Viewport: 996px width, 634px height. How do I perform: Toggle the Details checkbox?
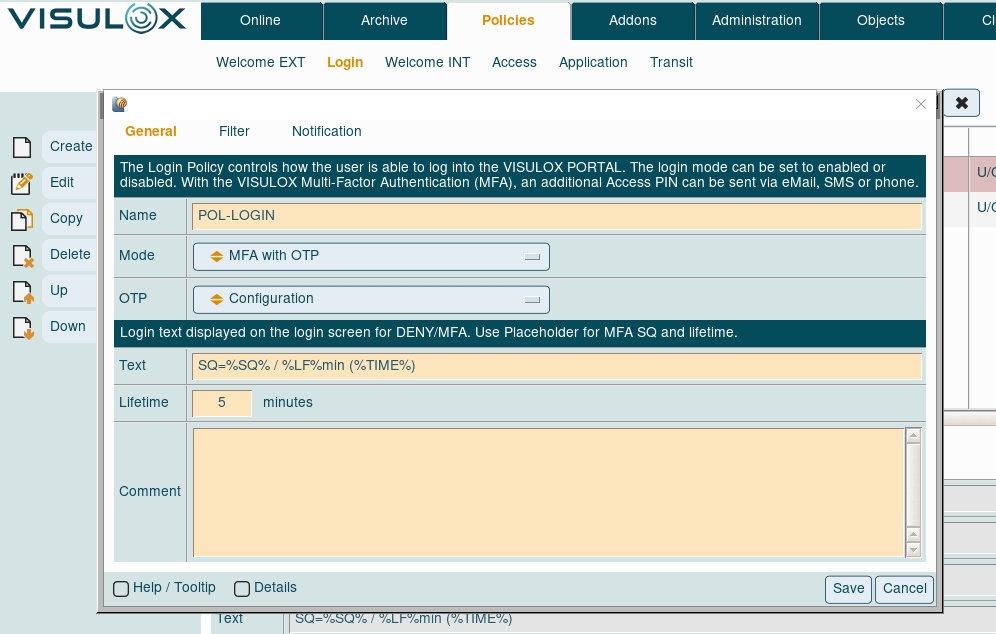(x=242, y=589)
